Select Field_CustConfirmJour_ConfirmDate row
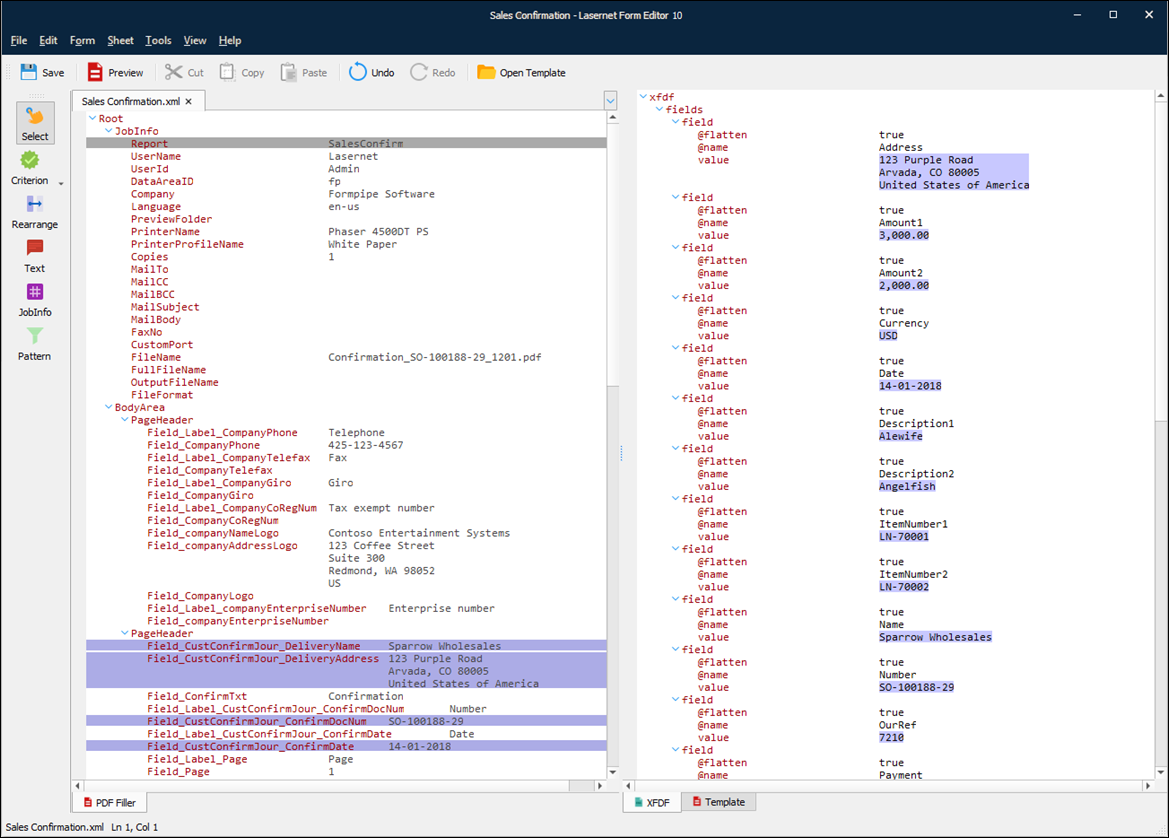The width and height of the screenshot is (1169, 838). coord(346,746)
